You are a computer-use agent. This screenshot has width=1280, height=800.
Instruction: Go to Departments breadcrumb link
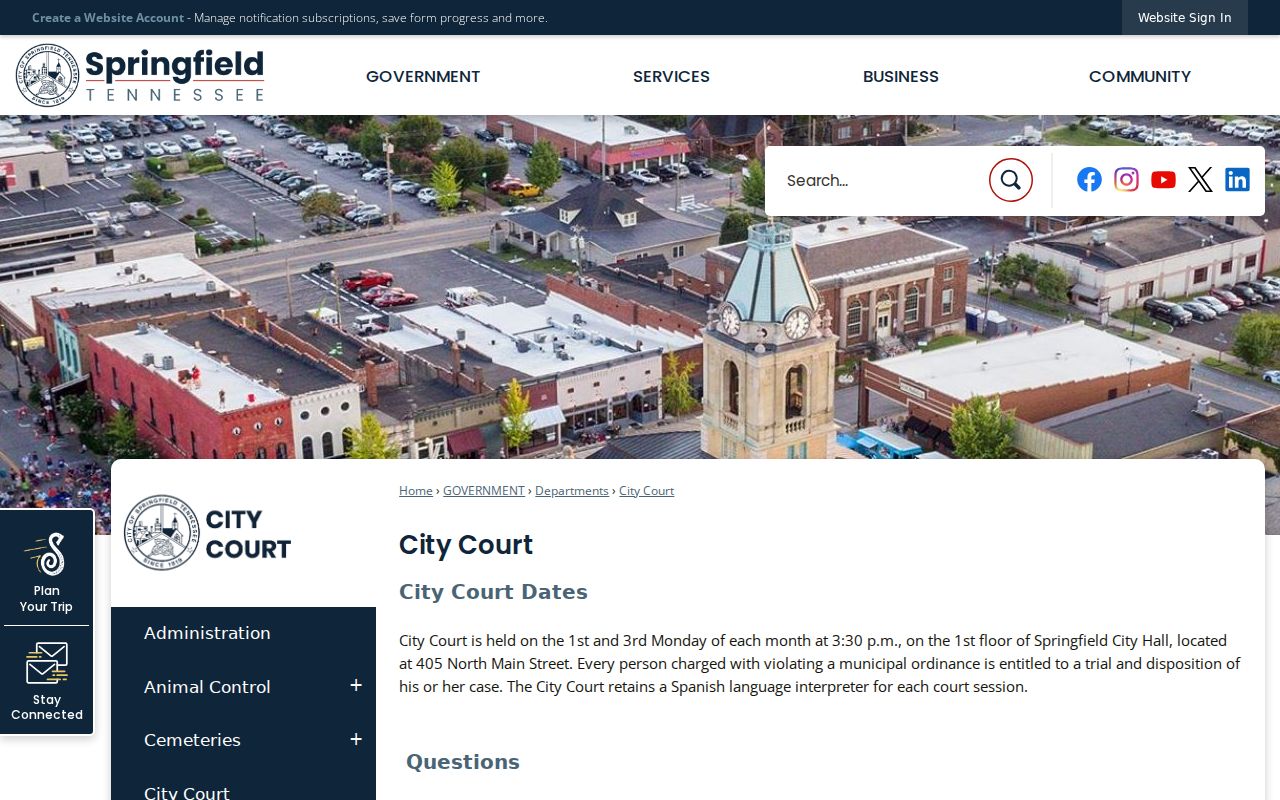(572, 491)
